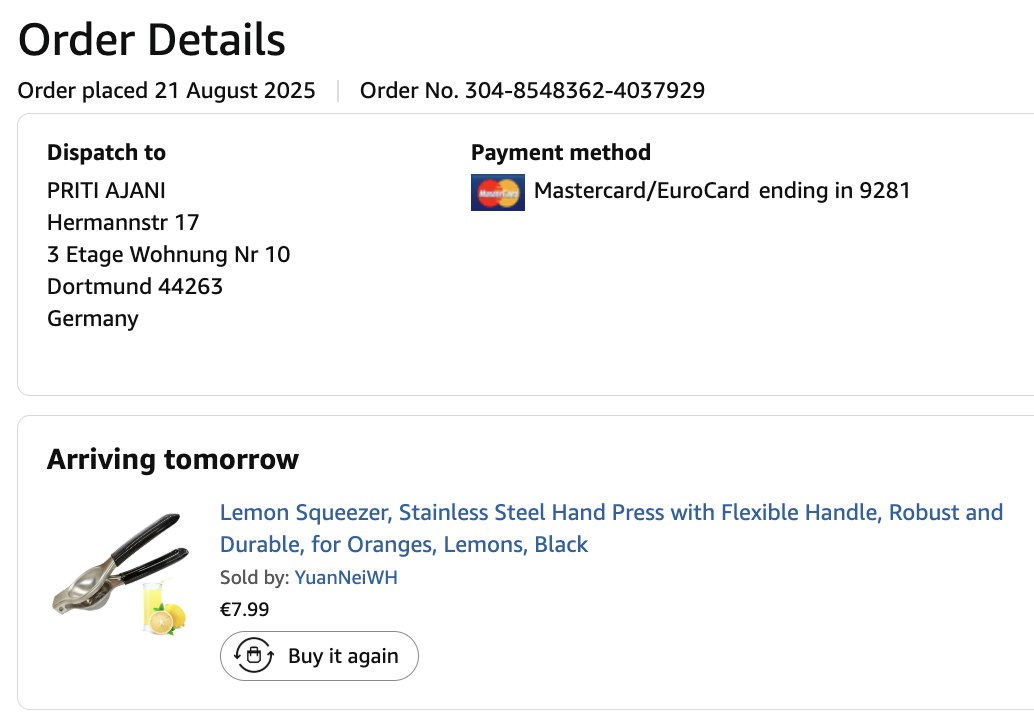Click the Sold by label
This screenshot has height=714, width=1034.
(x=254, y=577)
